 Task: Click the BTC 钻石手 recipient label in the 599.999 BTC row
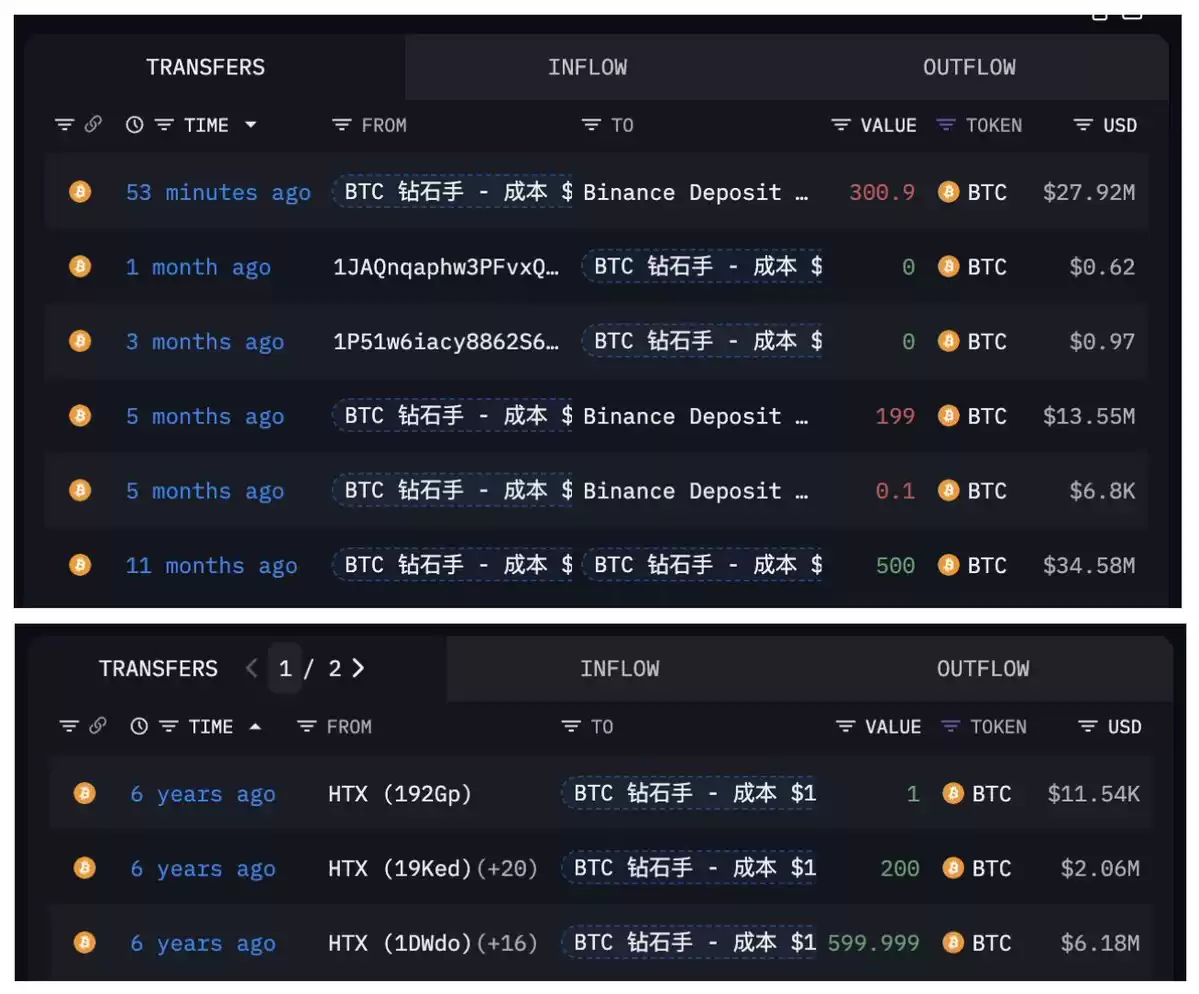point(689,943)
